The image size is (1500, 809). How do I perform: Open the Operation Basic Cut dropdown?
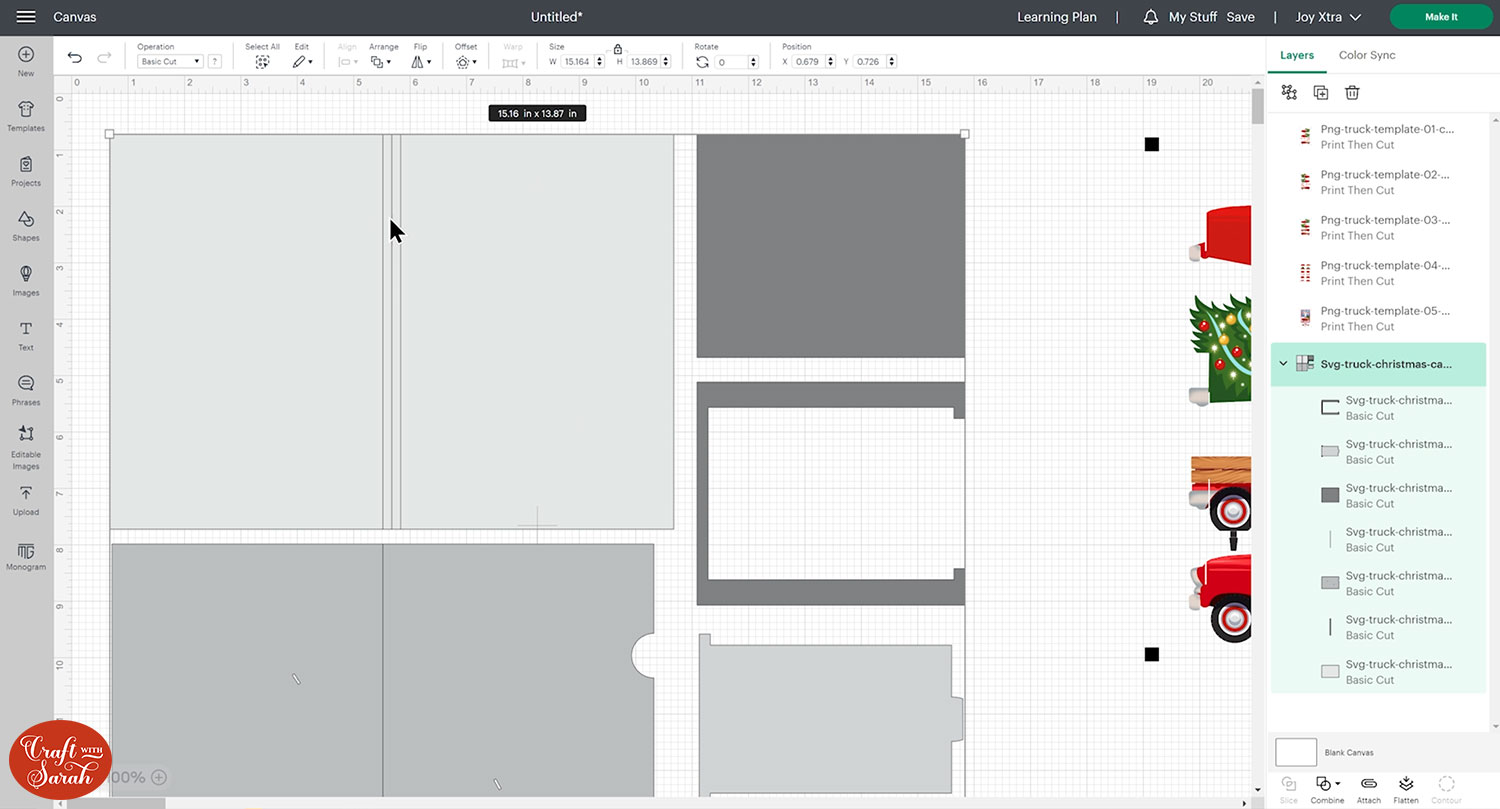tap(170, 62)
